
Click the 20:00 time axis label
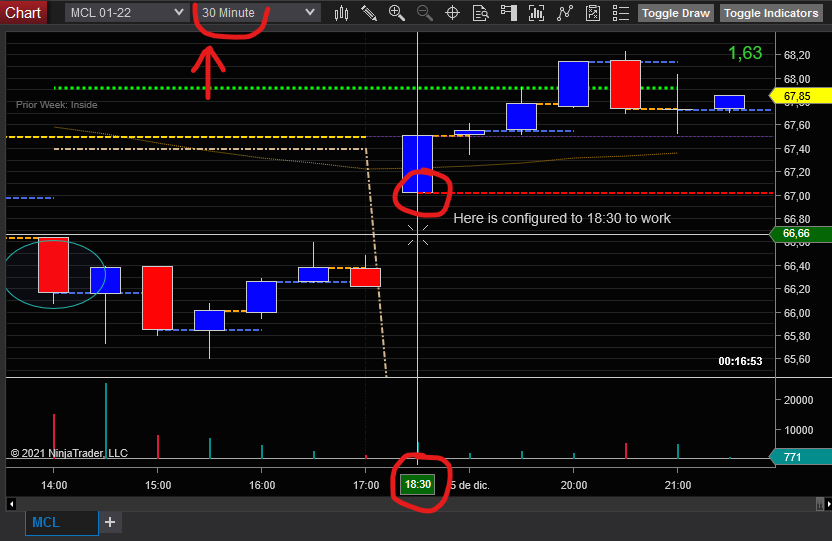(x=574, y=485)
